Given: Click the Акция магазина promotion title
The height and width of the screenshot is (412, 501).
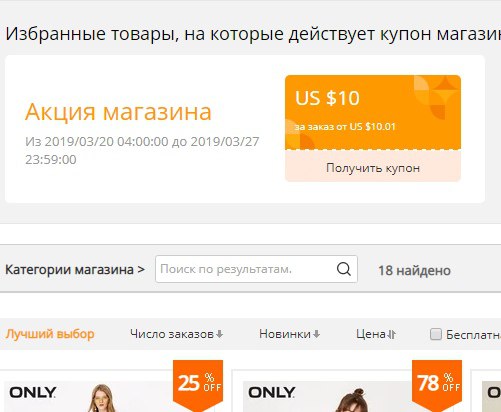Looking at the screenshot, I should (118, 112).
